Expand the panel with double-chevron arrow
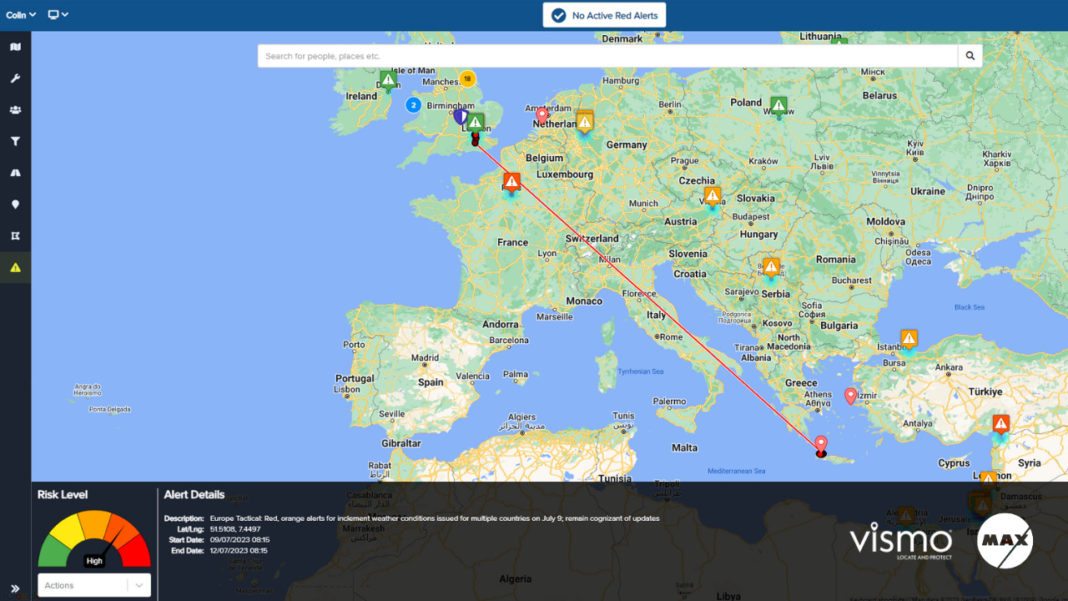This screenshot has height=601, width=1068. point(14,590)
